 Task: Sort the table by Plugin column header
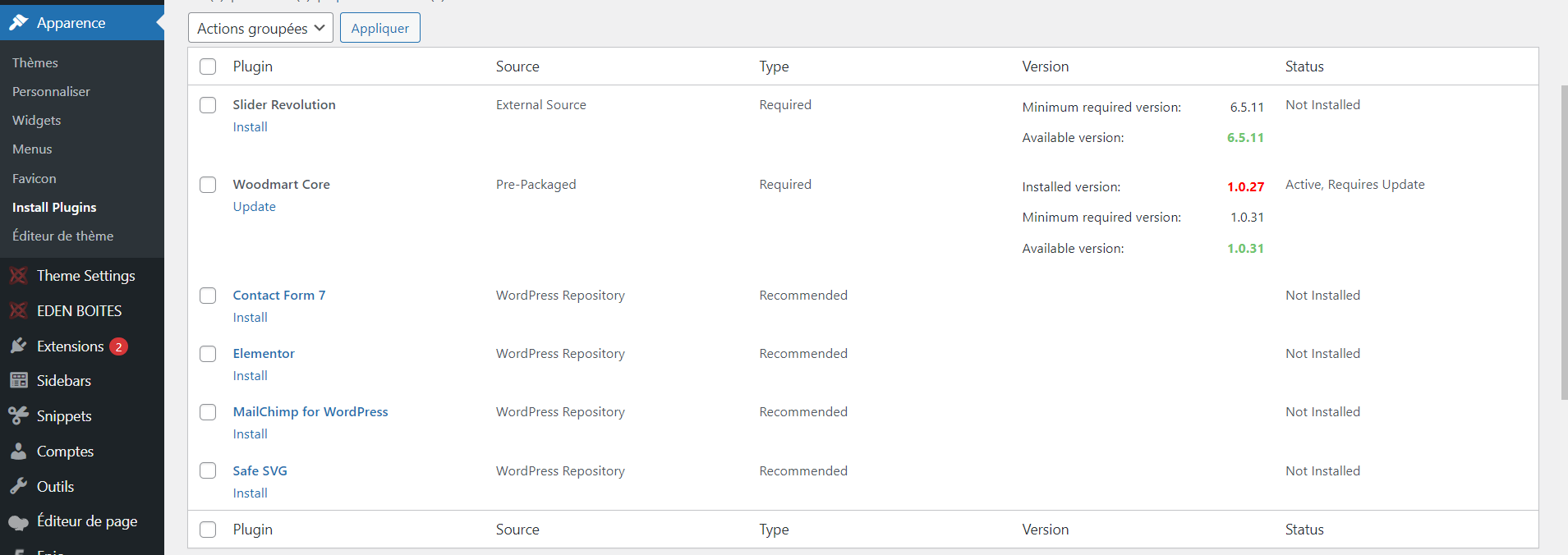click(252, 67)
